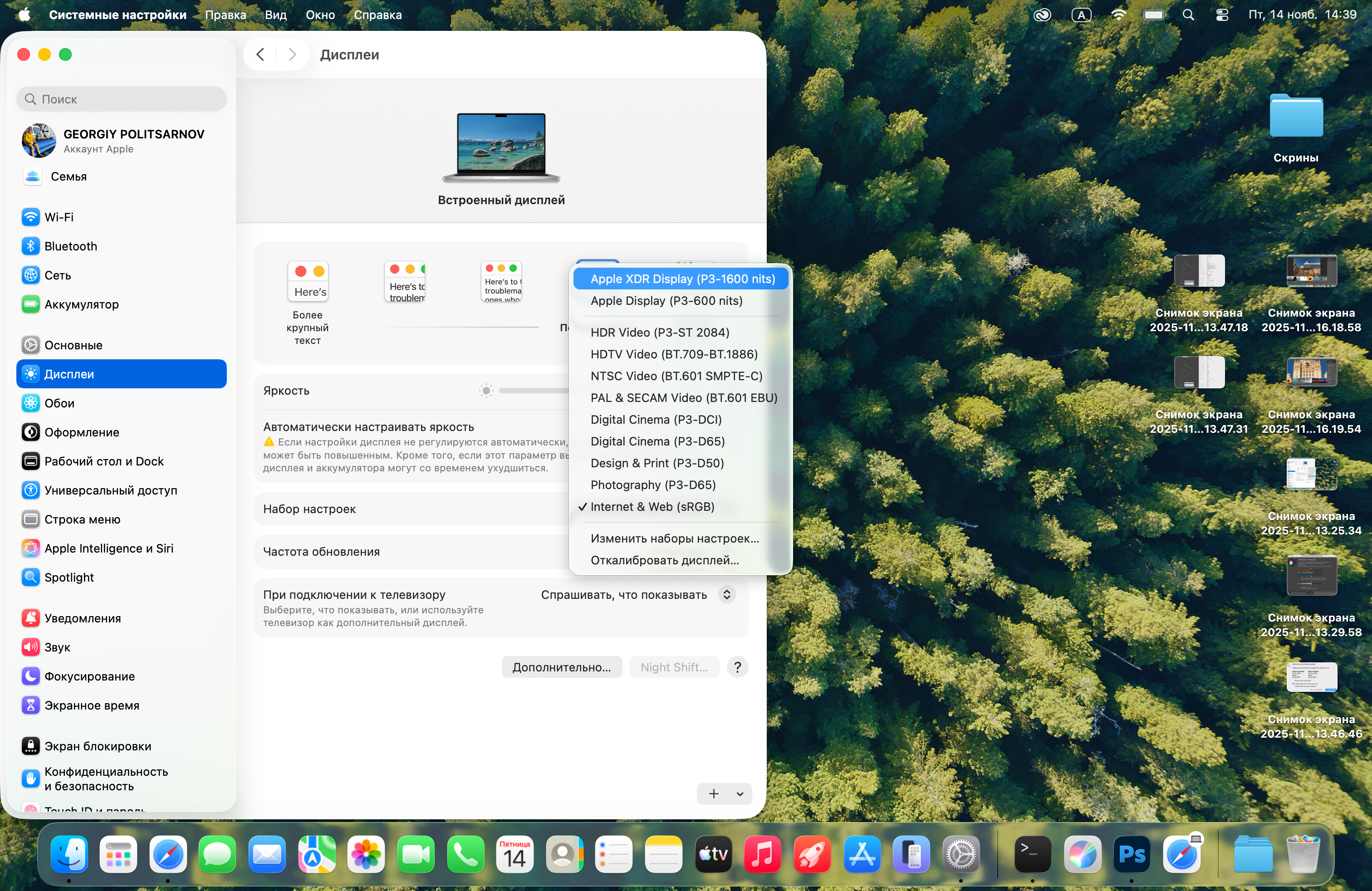
Task: Open Bluetooth settings pane
Action: tap(70, 246)
